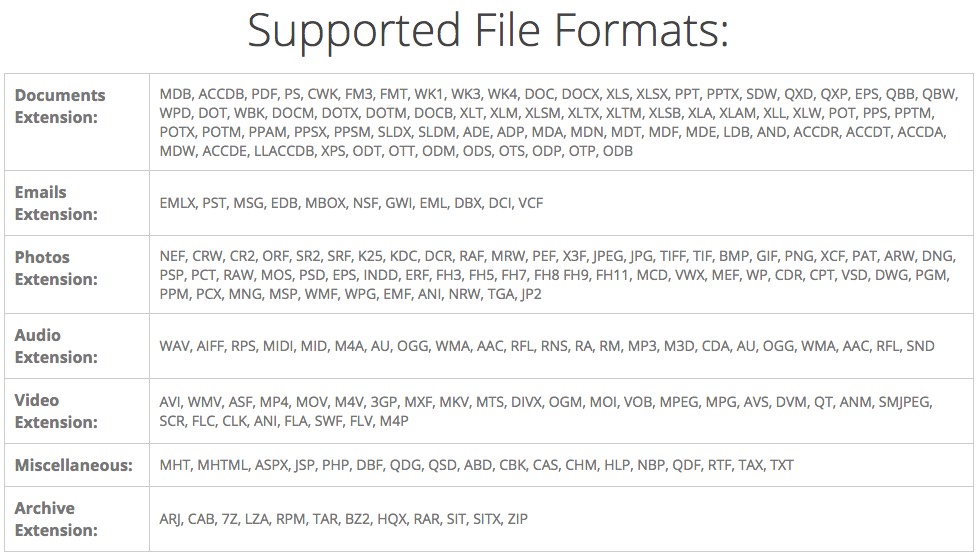Click the ARJ archive extension text
The width and height of the screenshot is (979, 556).
pos(170,519)
